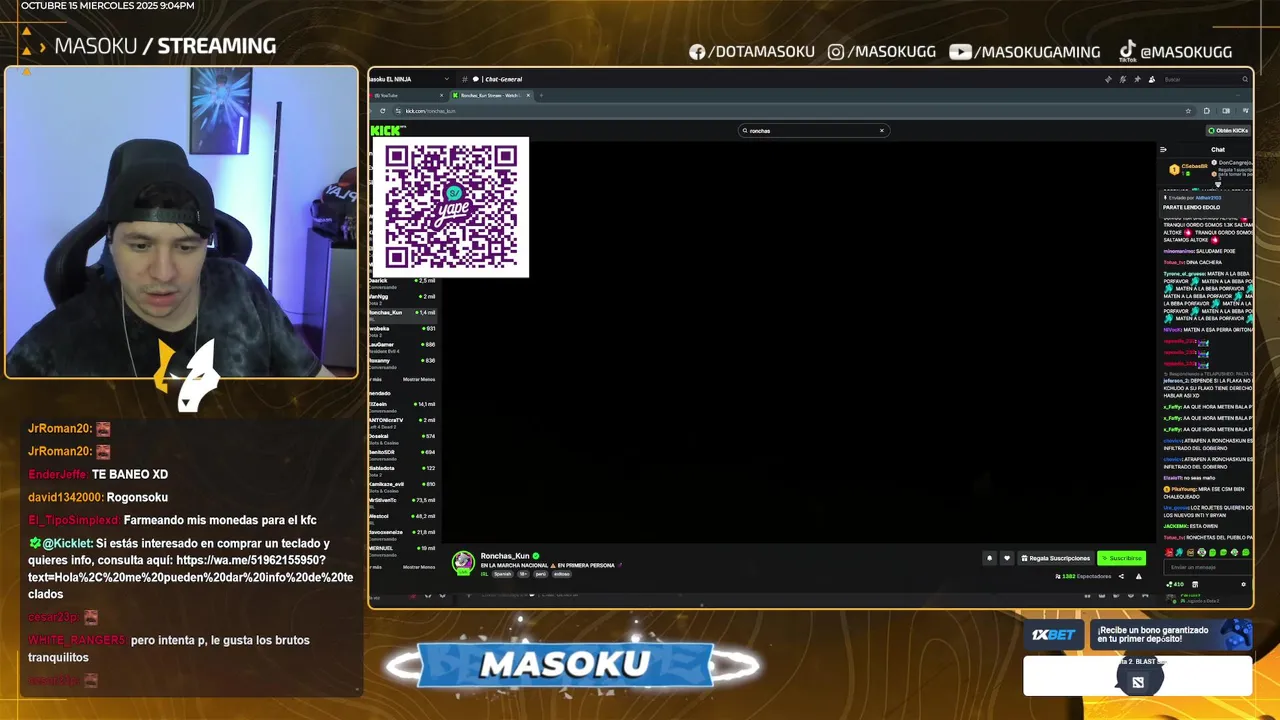
Task: Click the lower 'Mostrar Menos' in the sidebar
Action: (x=419, y=567)
